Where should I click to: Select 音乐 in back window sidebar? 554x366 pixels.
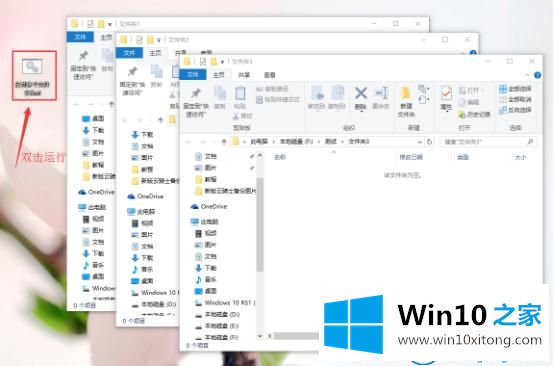point(93,265)
